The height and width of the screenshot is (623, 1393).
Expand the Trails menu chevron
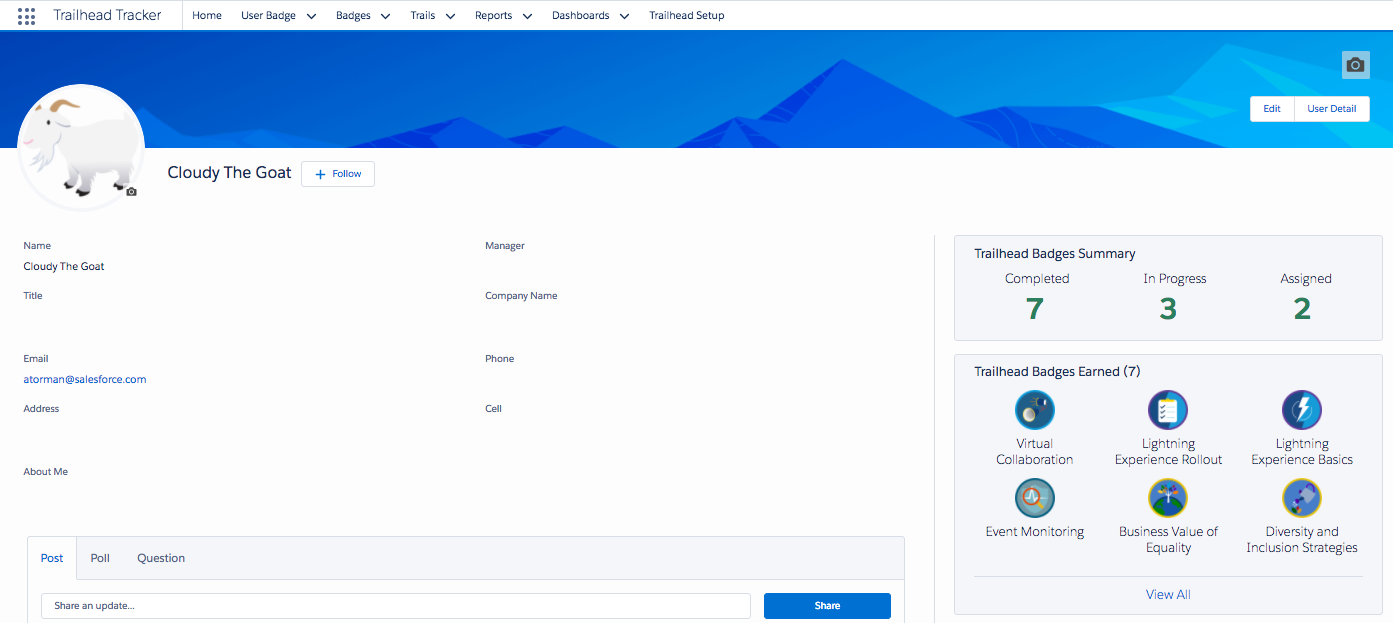tap(450, 16)
